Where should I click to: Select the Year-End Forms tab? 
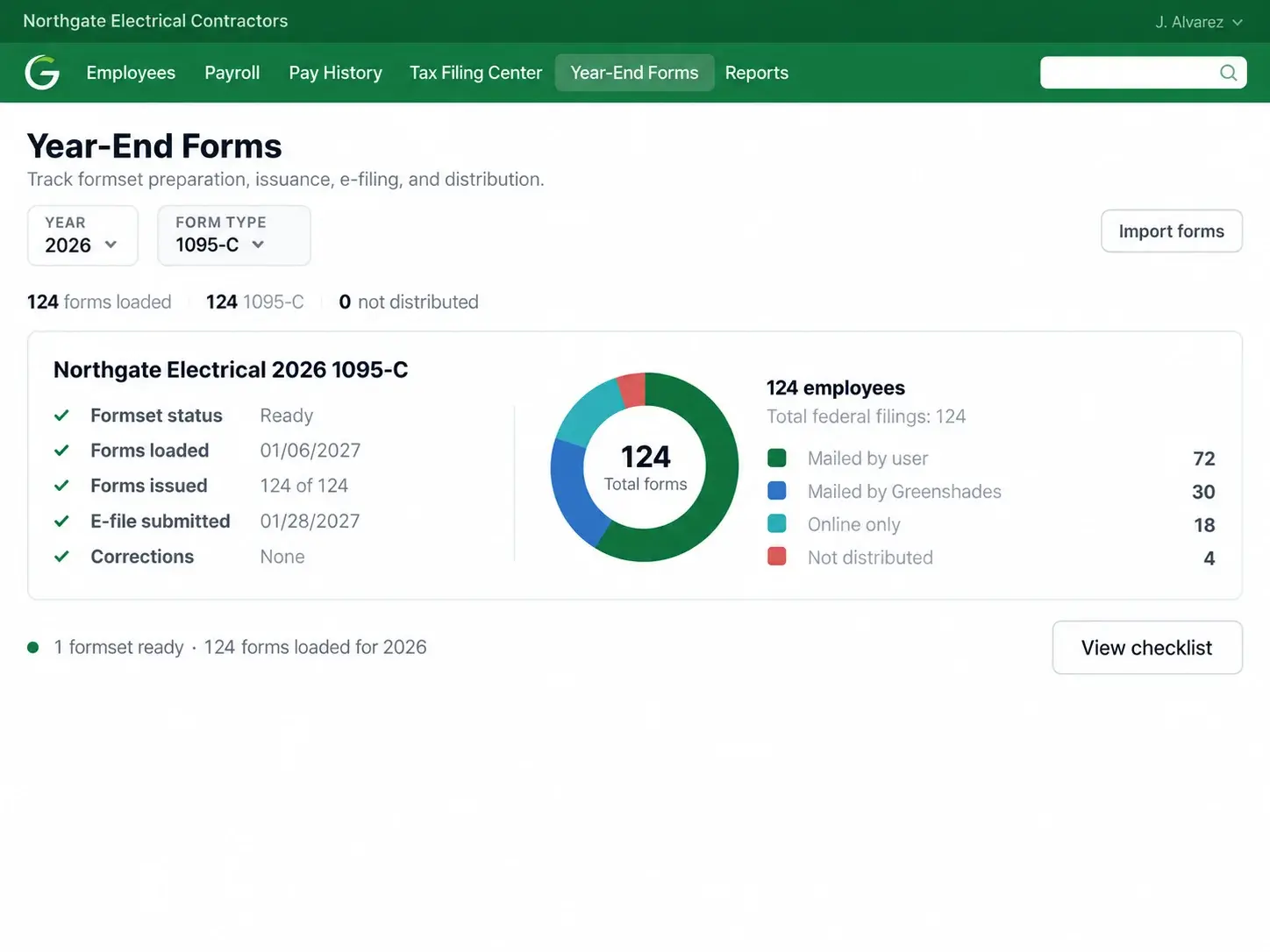click(634, 73)
